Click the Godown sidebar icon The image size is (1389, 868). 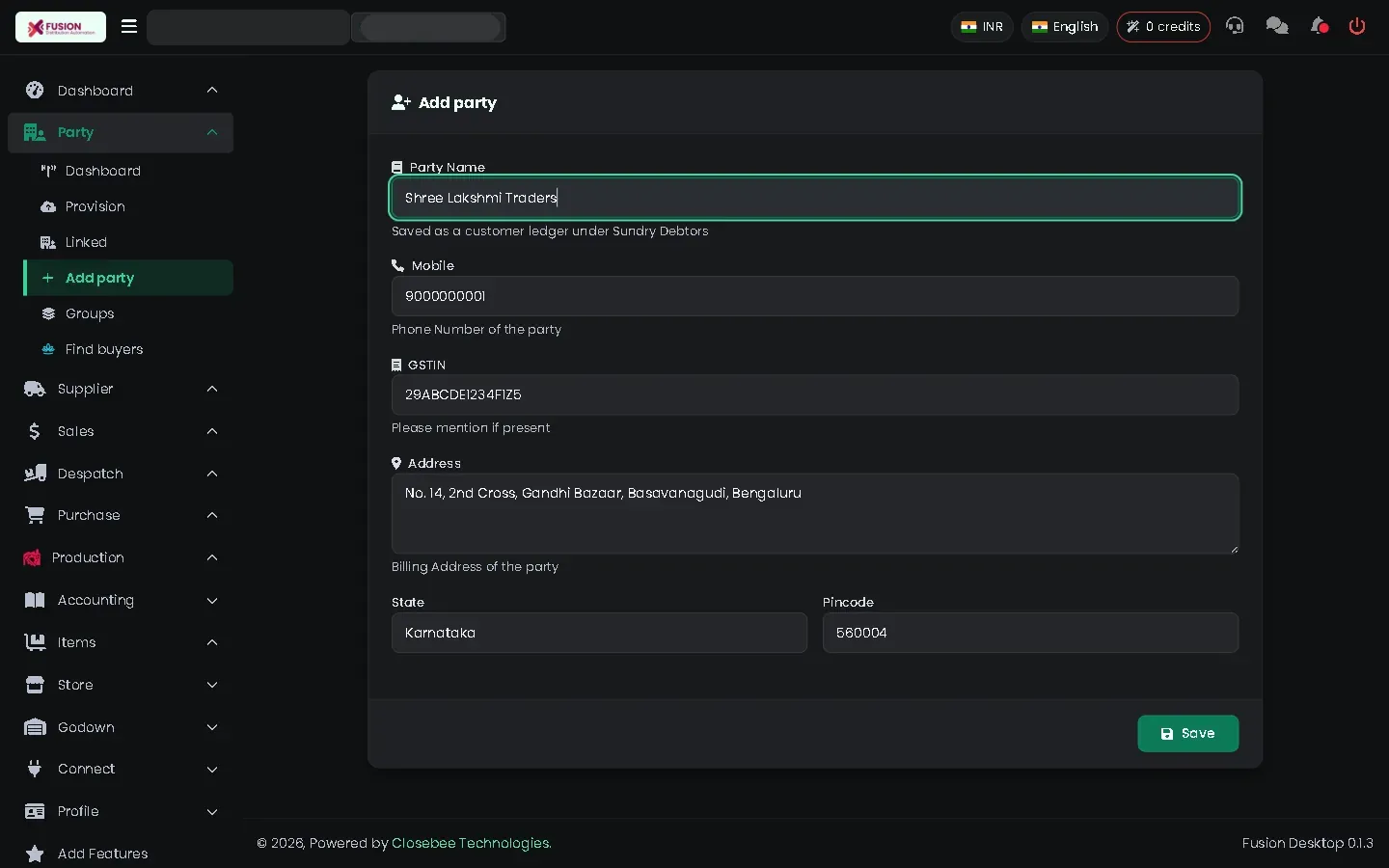pyautogui.click(x=35, y=727)
